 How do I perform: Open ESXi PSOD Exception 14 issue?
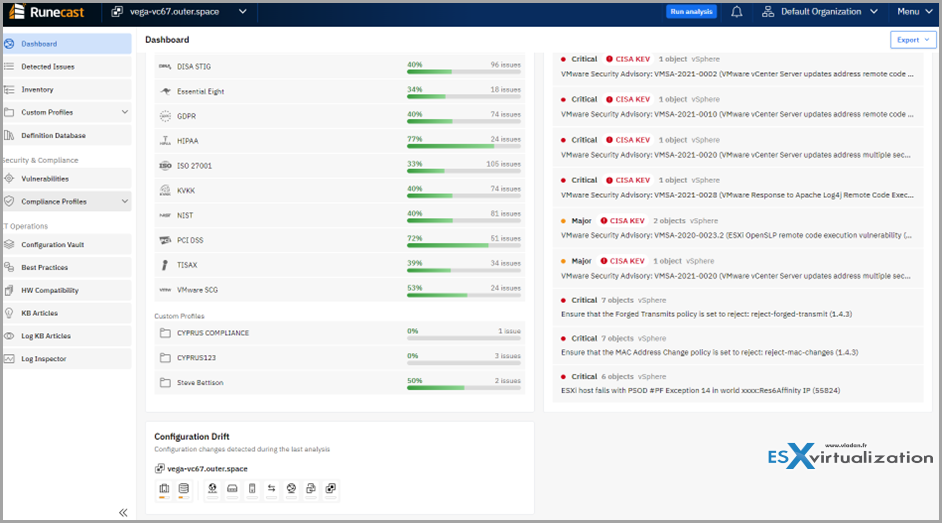tap(738, 384)
